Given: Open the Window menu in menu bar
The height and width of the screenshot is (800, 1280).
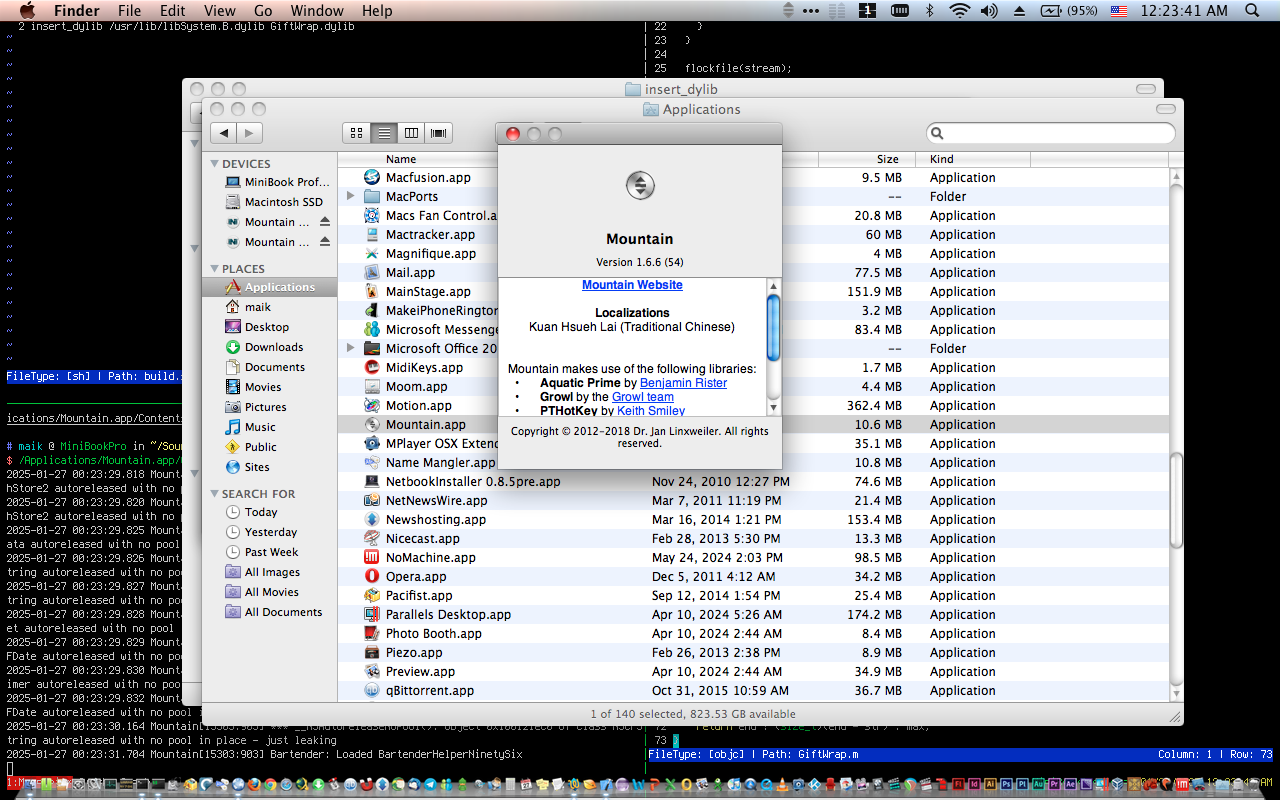Looking at the screenshot, I should [x=317, y=11].
